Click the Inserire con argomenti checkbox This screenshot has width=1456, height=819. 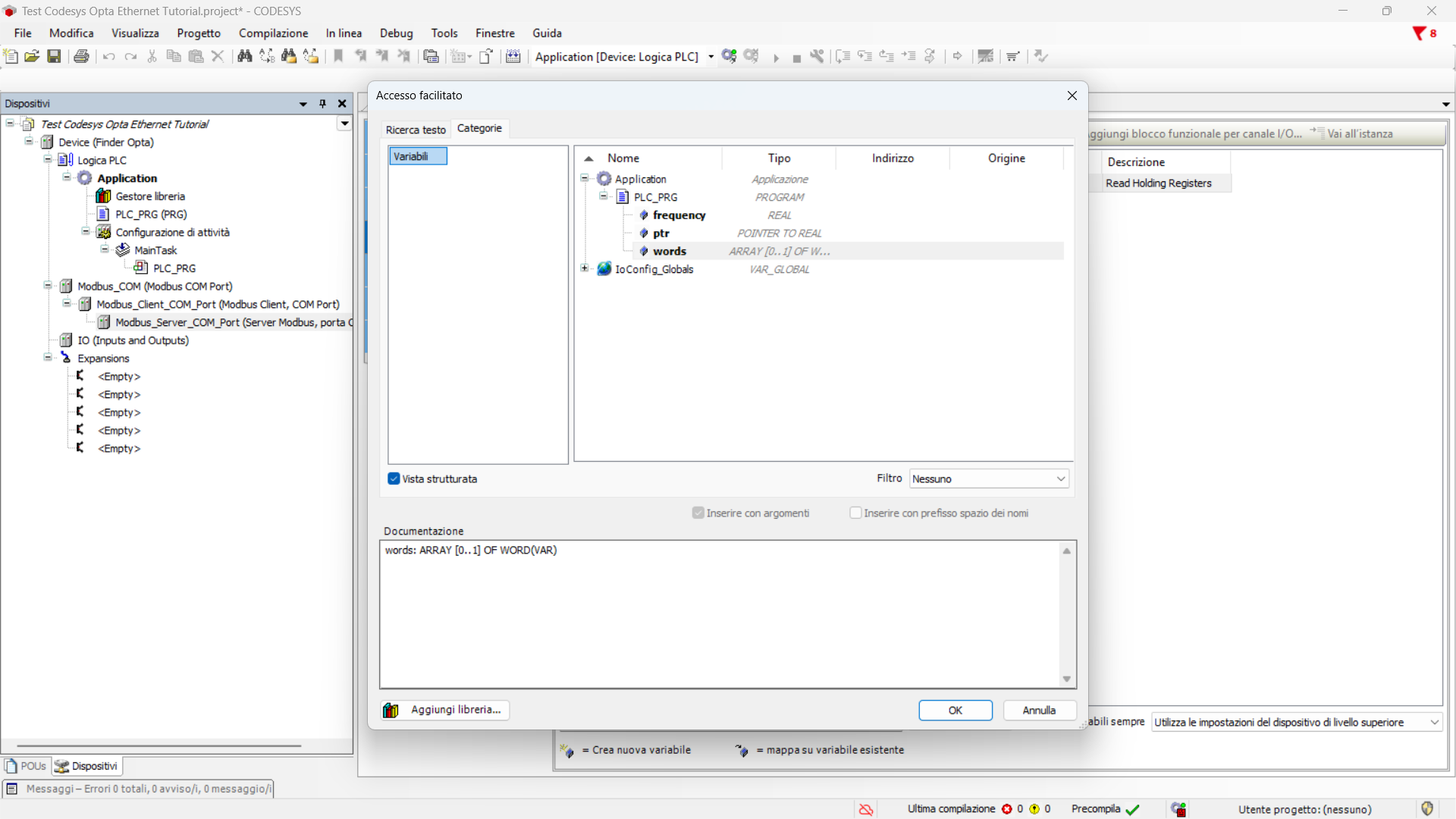coord(698,513)
